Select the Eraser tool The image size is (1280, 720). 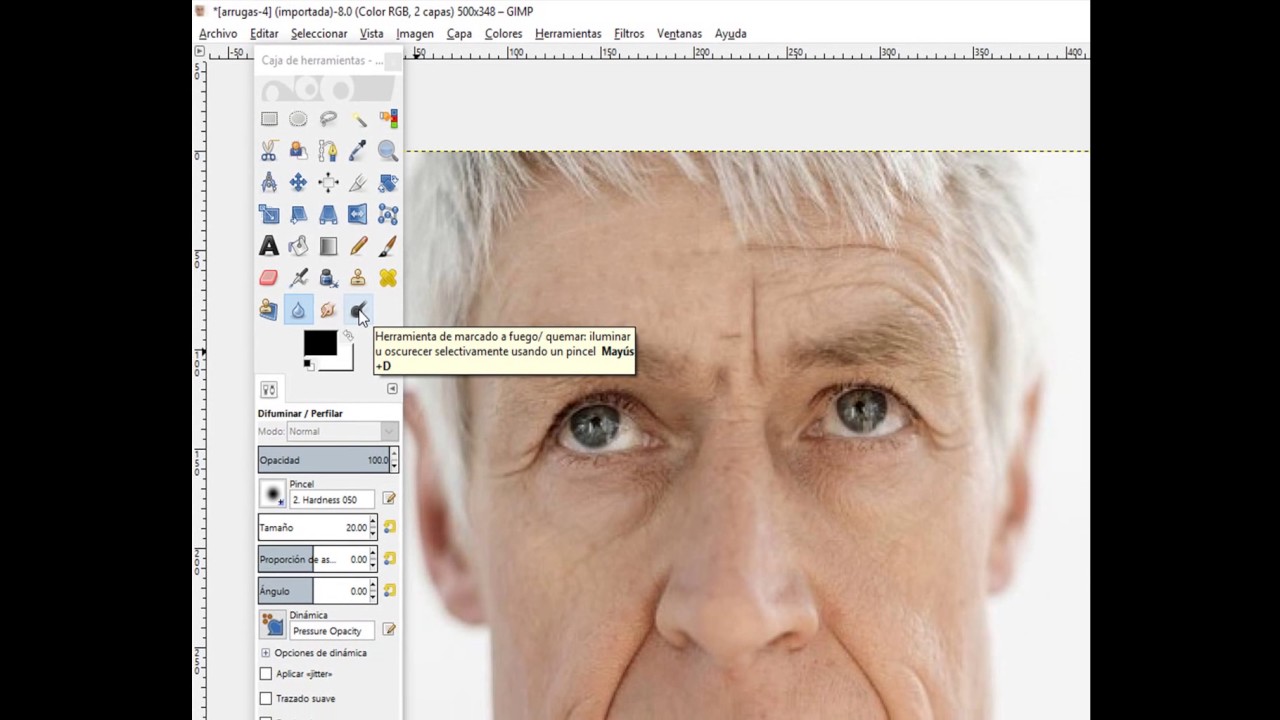[x=269, y=278]
